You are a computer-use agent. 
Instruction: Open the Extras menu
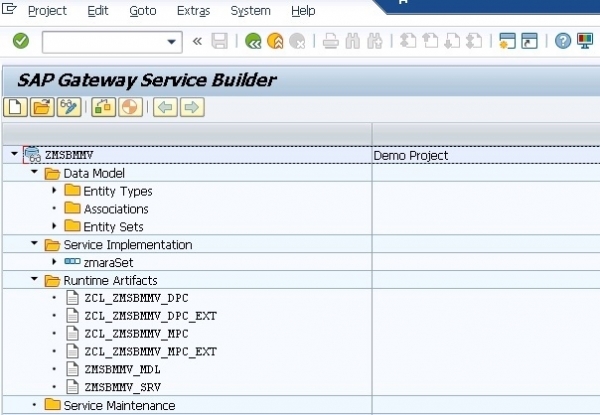194,11
